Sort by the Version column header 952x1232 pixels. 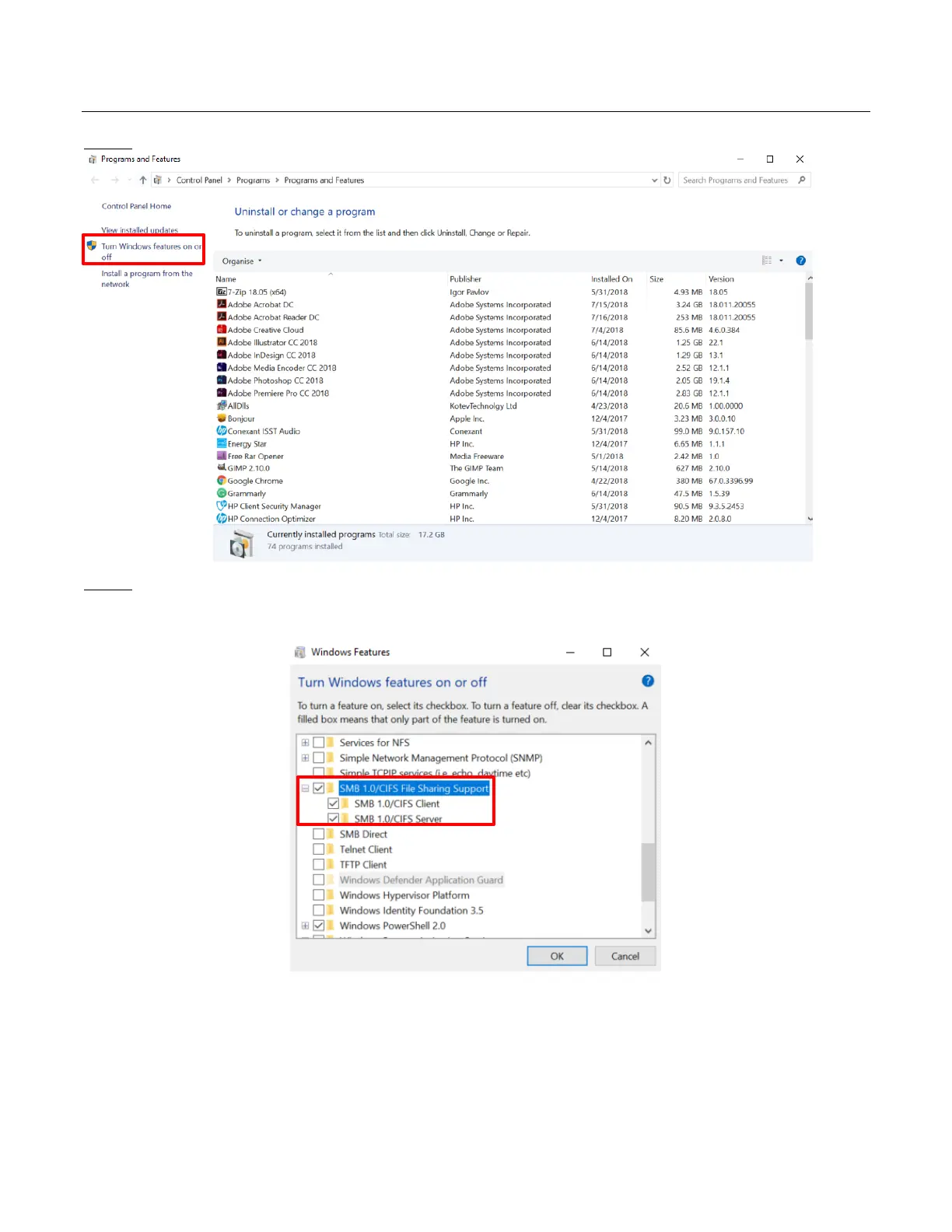tap(721, 279)
